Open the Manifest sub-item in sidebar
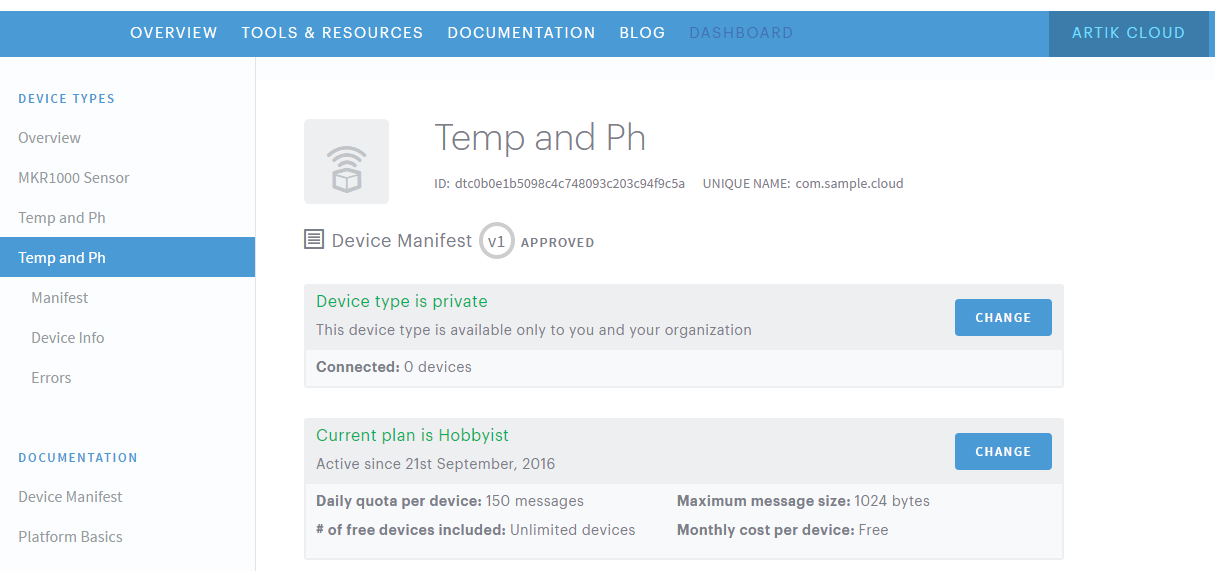Viewport: 1215px width, 571px height. click(60, 298)
